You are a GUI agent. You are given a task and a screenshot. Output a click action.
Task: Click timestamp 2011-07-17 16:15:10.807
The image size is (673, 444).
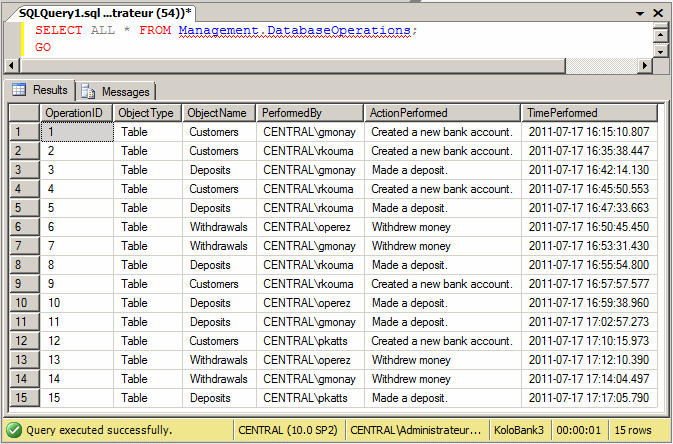pyautogui.click(x=589, y=132)
